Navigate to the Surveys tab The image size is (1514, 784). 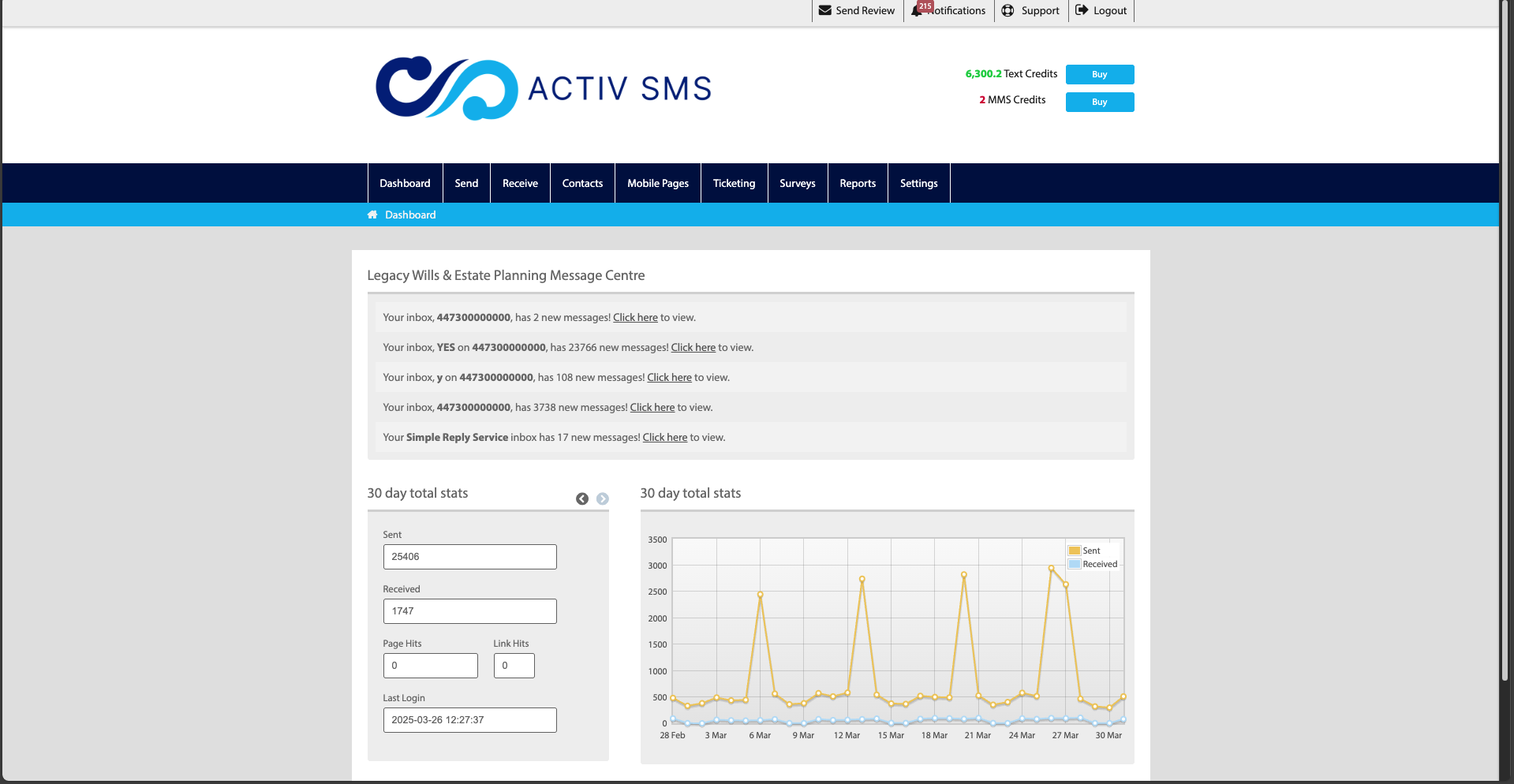[797, 183]
